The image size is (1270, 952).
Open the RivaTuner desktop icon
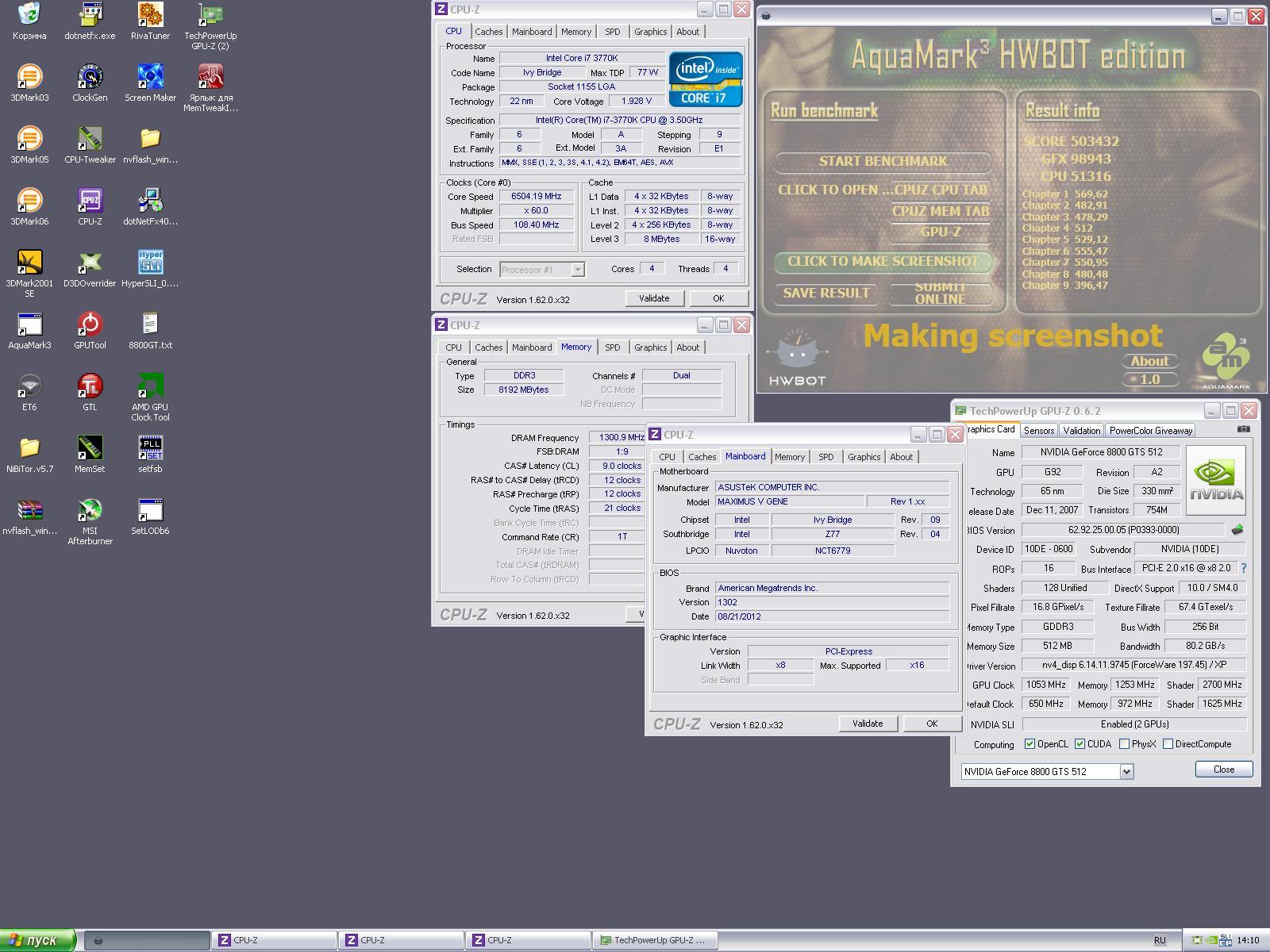[x=150, y=21]
